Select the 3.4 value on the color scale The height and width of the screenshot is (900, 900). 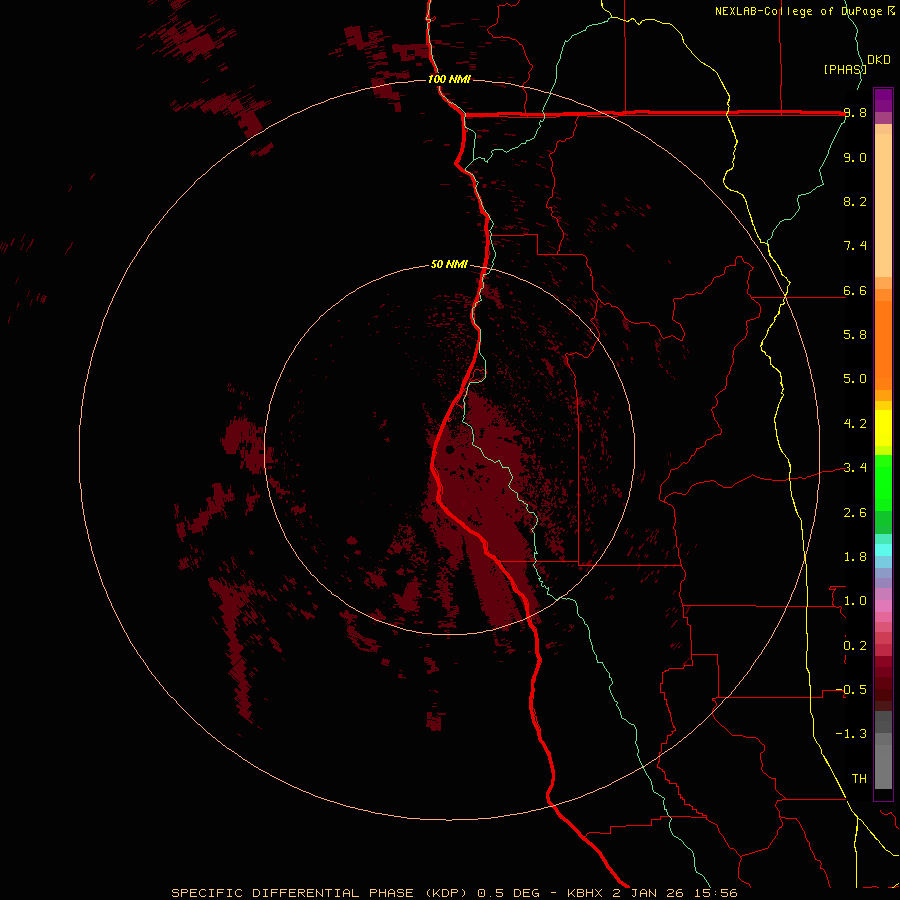[855, 468]
